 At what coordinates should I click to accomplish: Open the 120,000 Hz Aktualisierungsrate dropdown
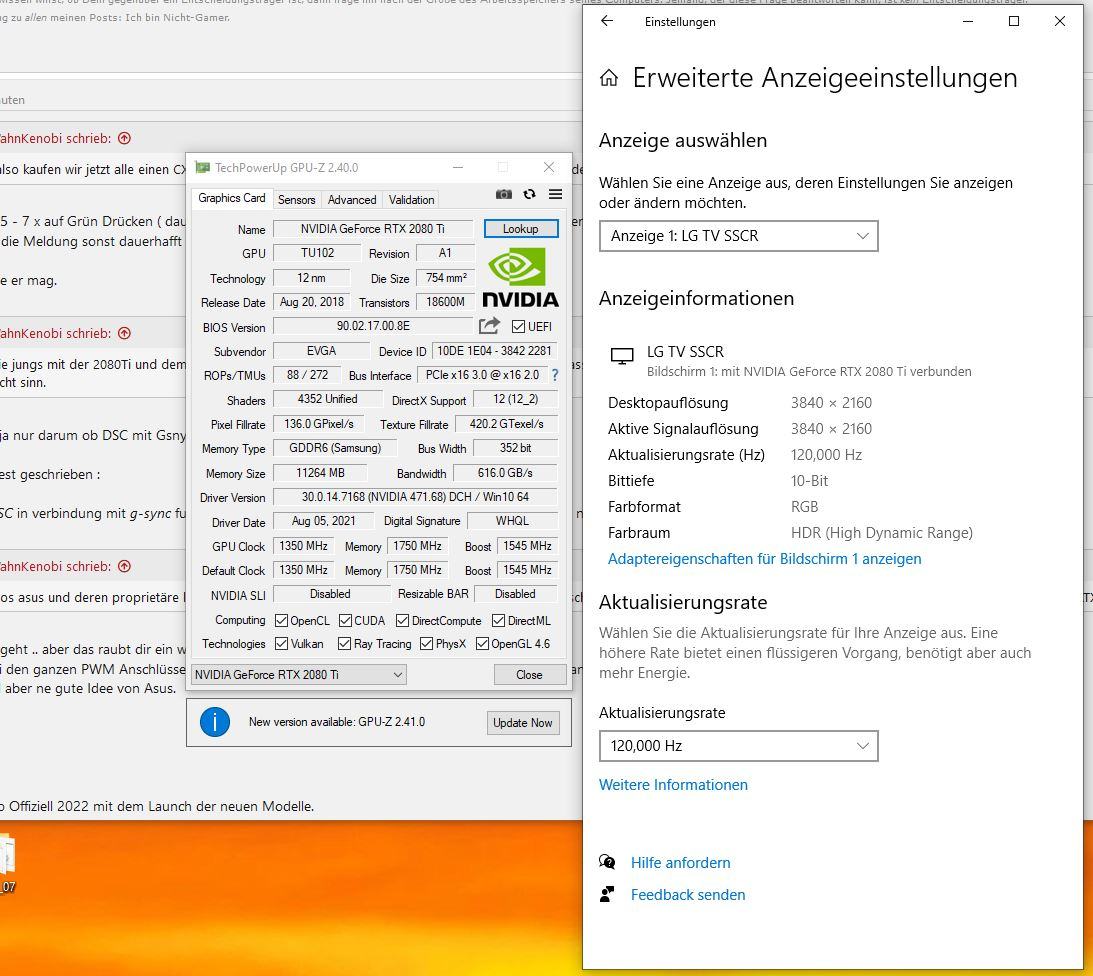pos(738,746)
